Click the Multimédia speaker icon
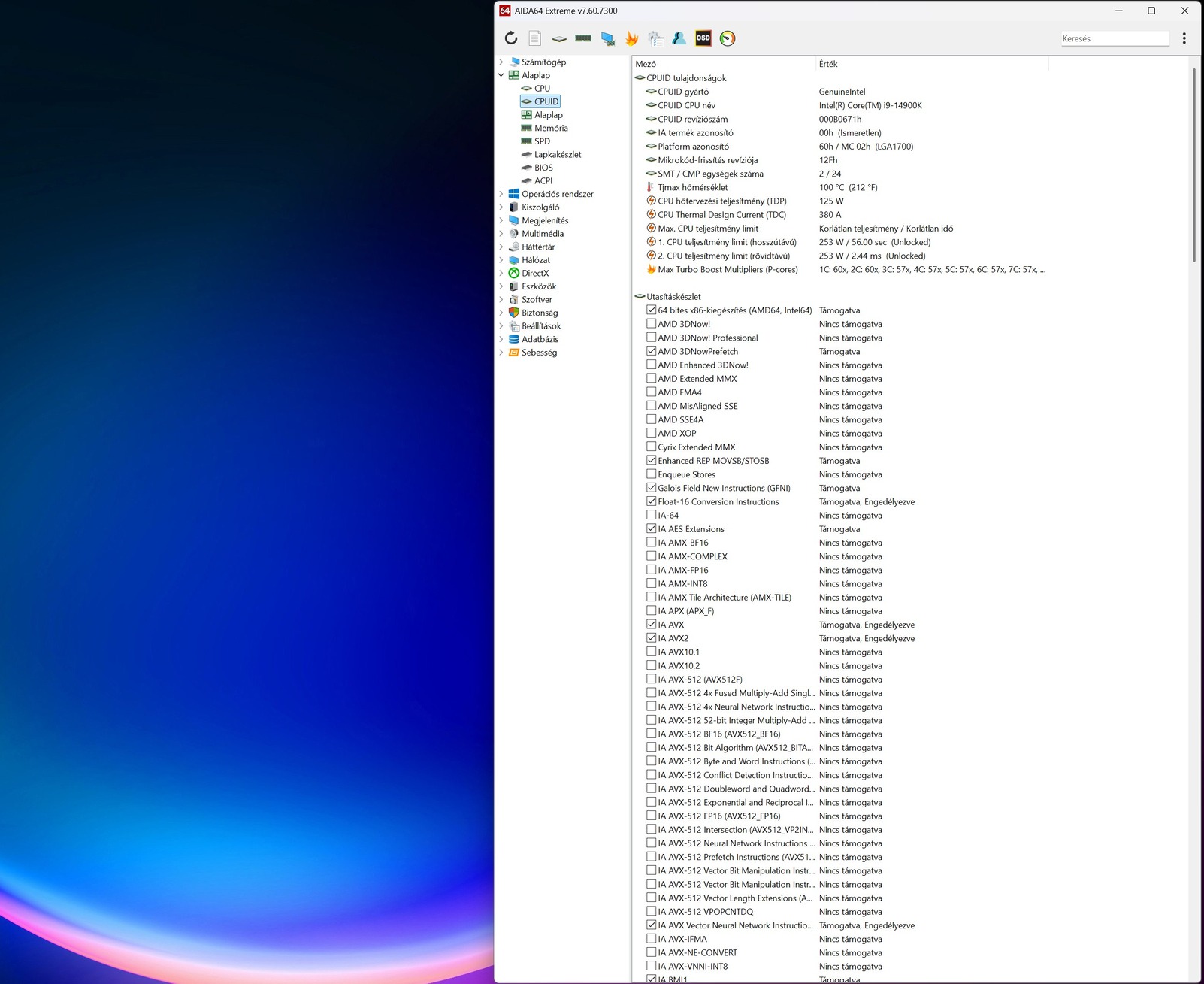1204x984 pixels. (x=514, y=234)
